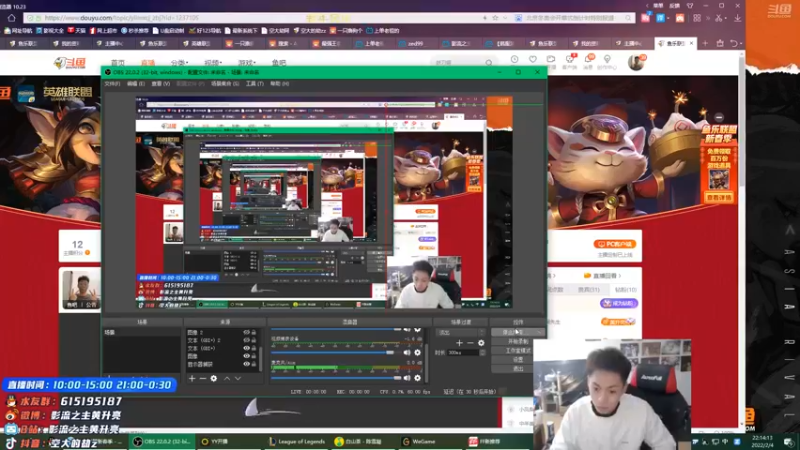
Task: Open OBS 文件(F) menu
Action: pos(112,84)
